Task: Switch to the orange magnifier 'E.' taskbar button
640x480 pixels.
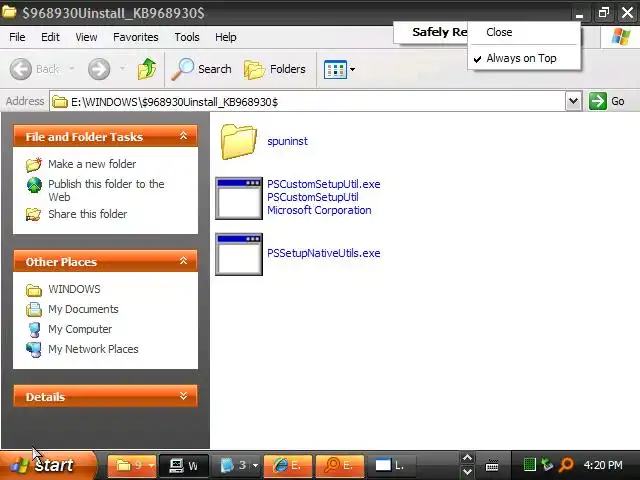Action: 340,465
